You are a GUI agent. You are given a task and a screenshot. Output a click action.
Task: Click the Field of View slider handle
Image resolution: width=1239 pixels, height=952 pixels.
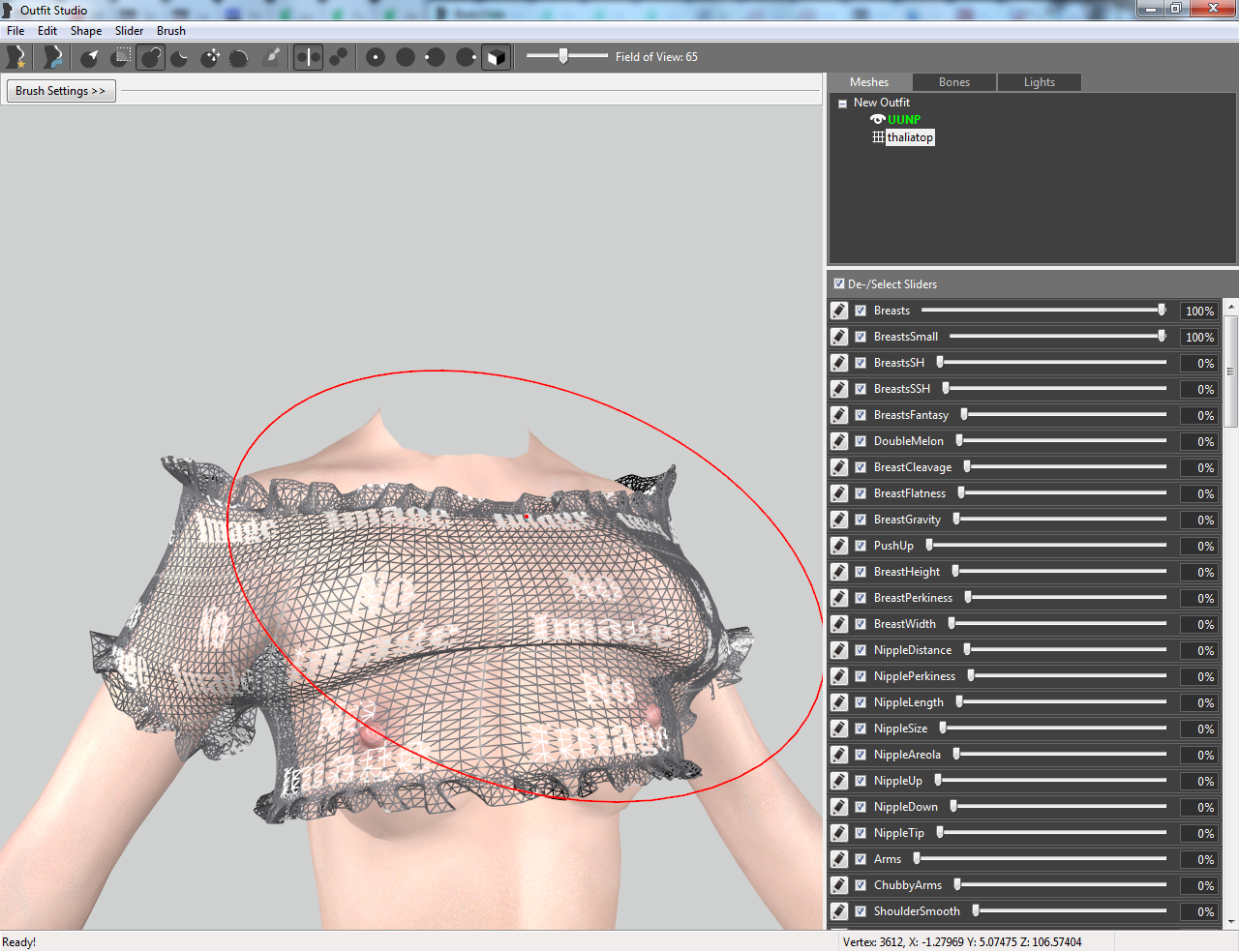coord(562,56)
